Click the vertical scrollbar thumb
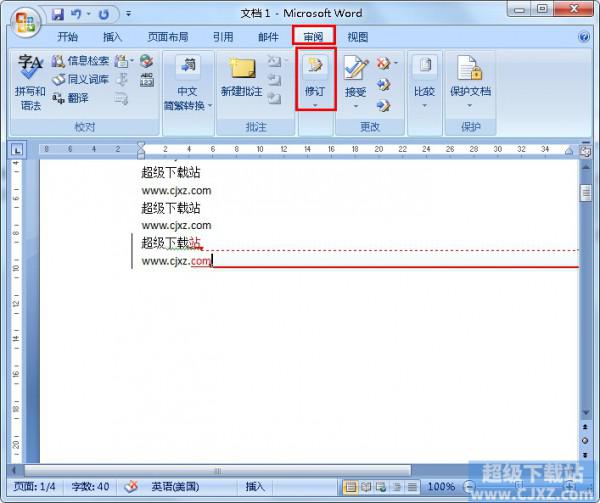Screen dimensions: 600x503 point(585,193)
